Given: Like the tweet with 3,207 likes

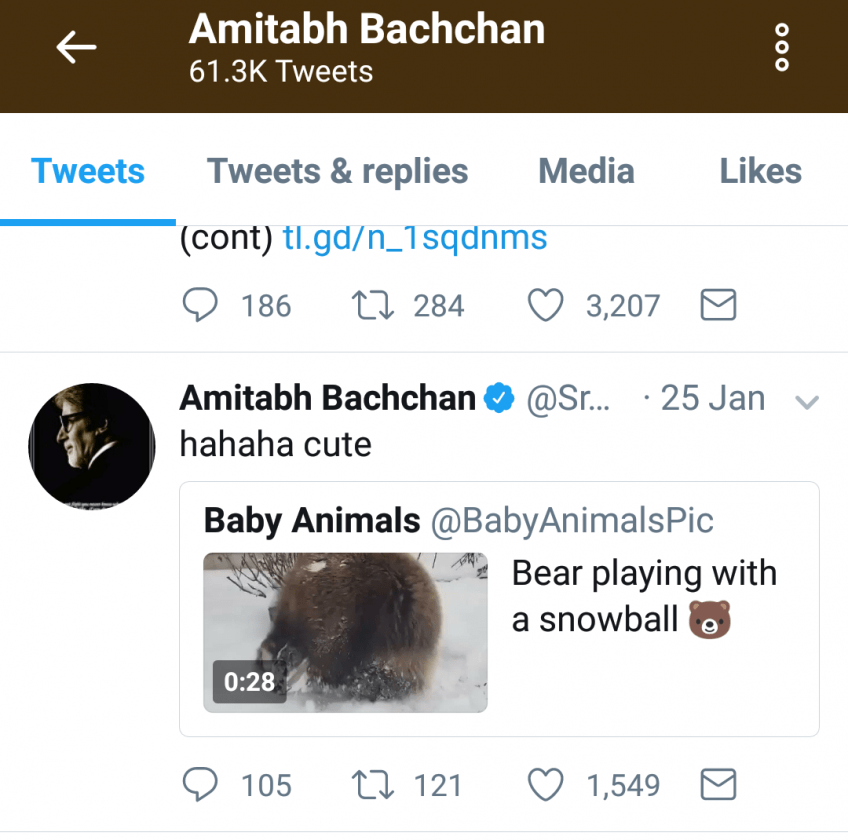Looking at the screenshot, I should [545, 305].
